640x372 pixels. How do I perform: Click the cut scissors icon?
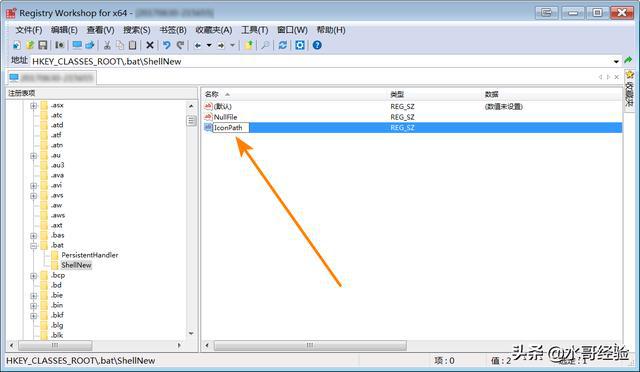(107, 45)
